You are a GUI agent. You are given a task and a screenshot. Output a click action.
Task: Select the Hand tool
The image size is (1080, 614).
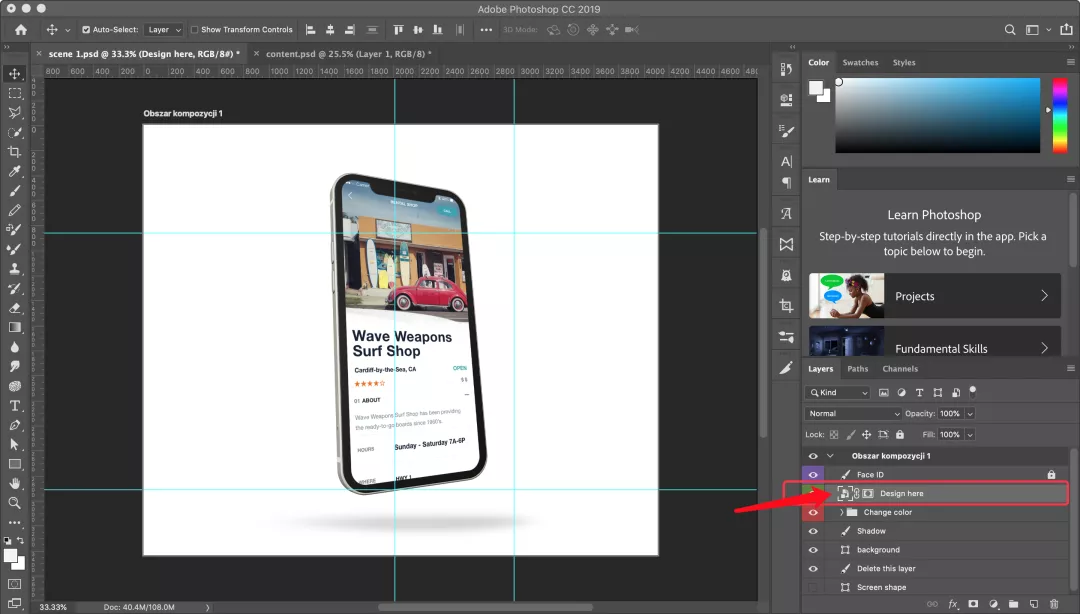pyautogui.click(x=15, y=484)
